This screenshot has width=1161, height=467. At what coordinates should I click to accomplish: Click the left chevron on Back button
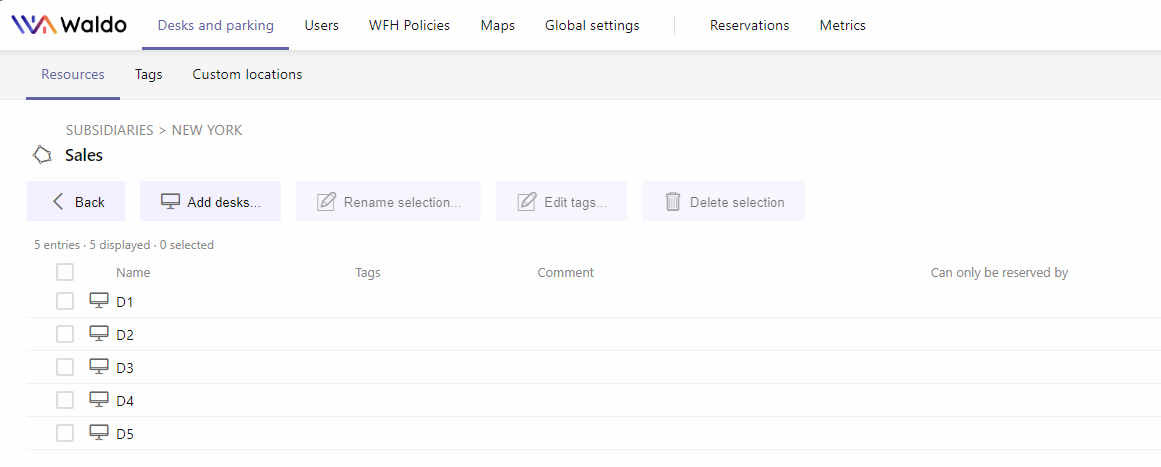pos(58,201)
